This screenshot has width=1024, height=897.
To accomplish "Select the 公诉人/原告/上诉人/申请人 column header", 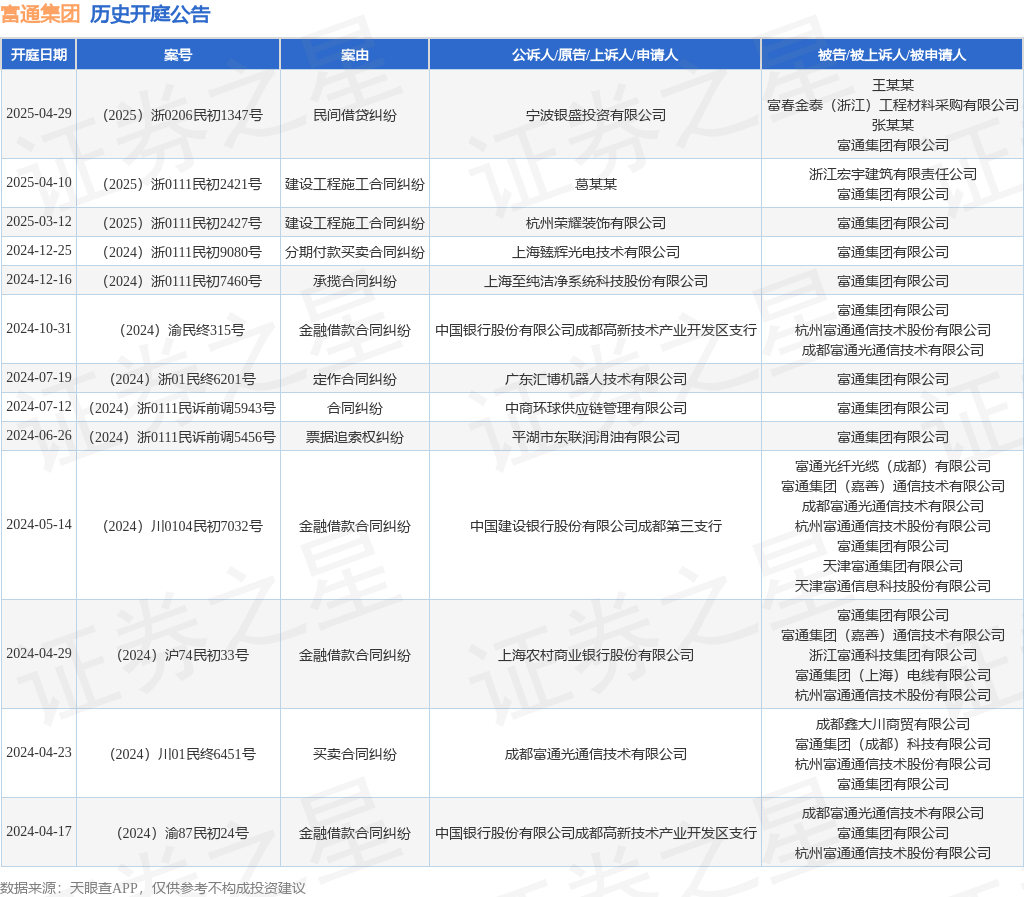I will (x=595, y=55).
